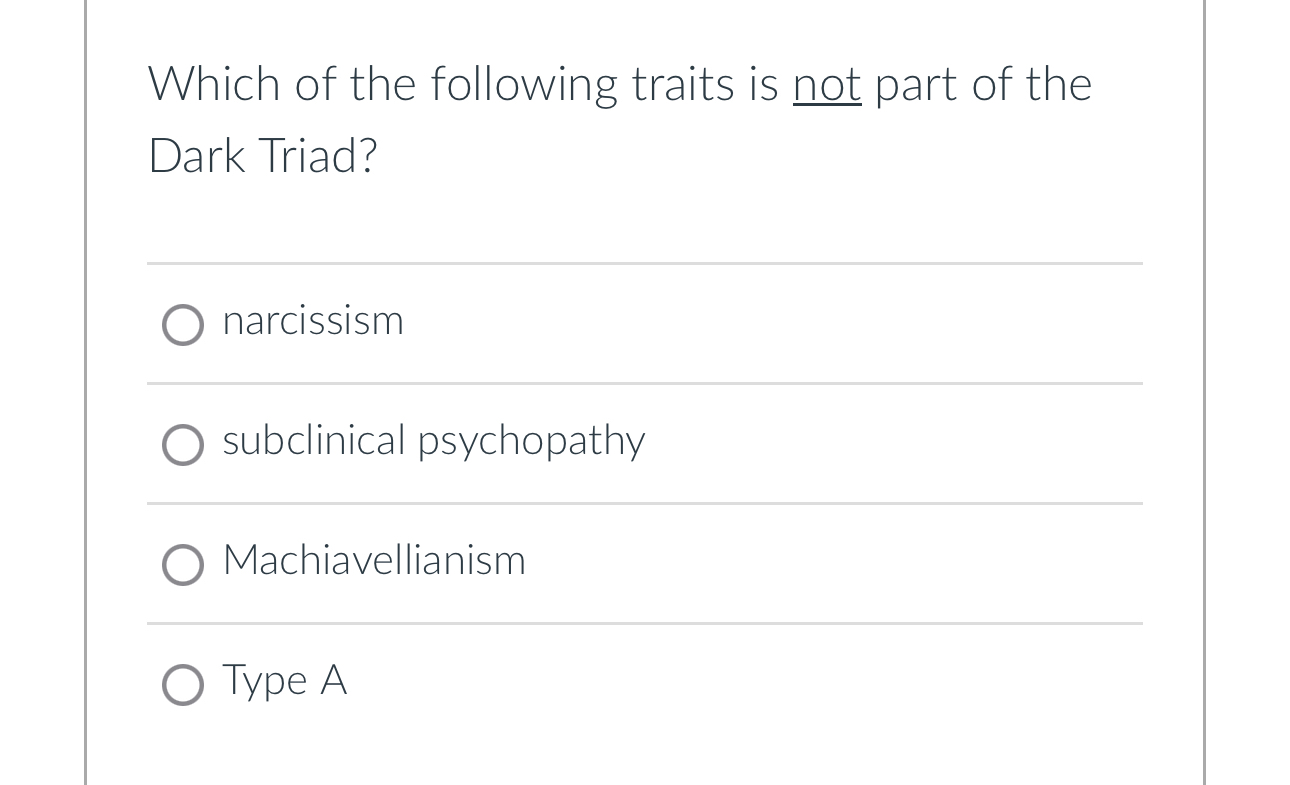Click the divider below the question text

[645, 264]
